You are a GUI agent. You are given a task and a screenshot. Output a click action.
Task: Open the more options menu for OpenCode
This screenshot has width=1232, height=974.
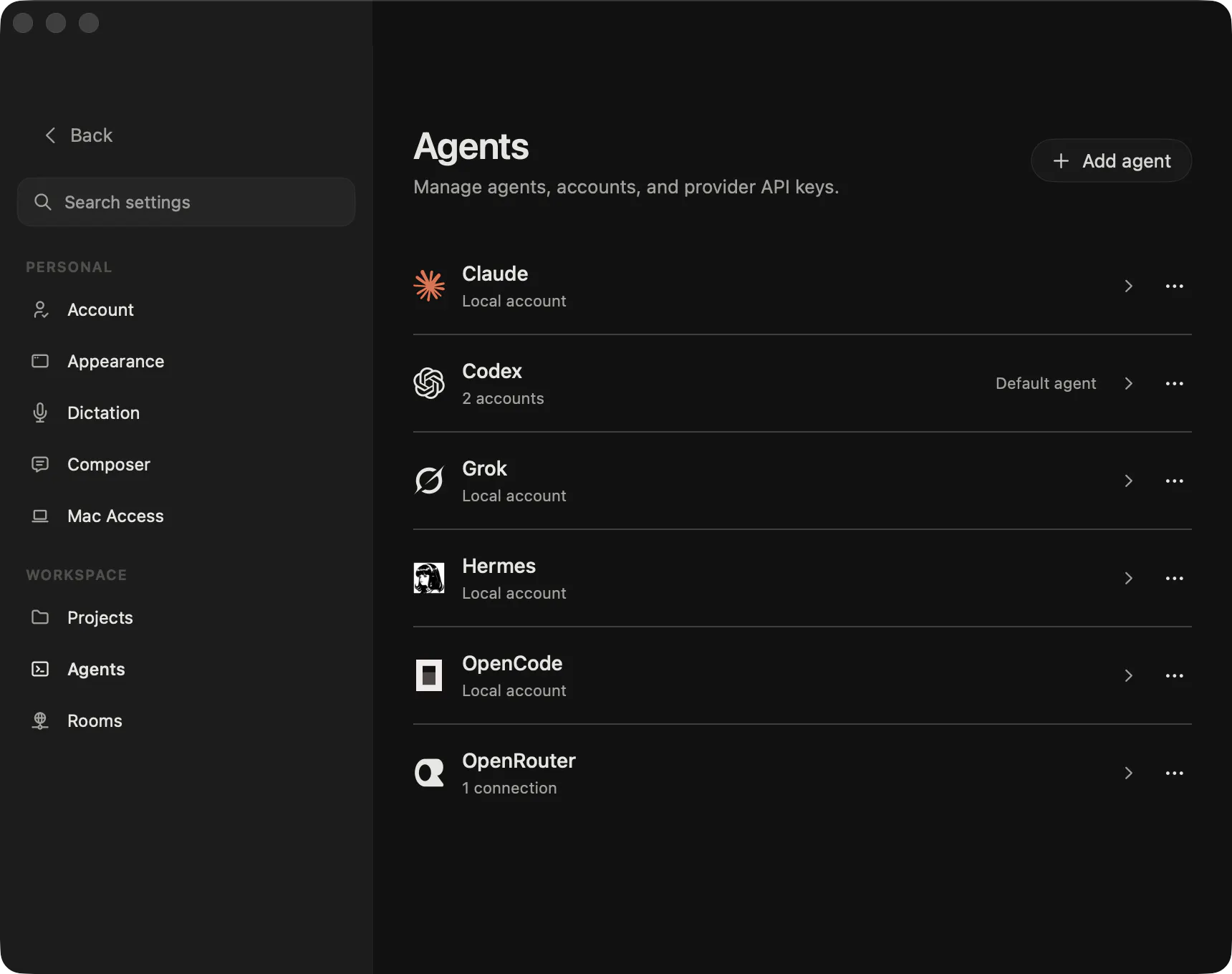pyautogui.click(x=1175, y=676)
